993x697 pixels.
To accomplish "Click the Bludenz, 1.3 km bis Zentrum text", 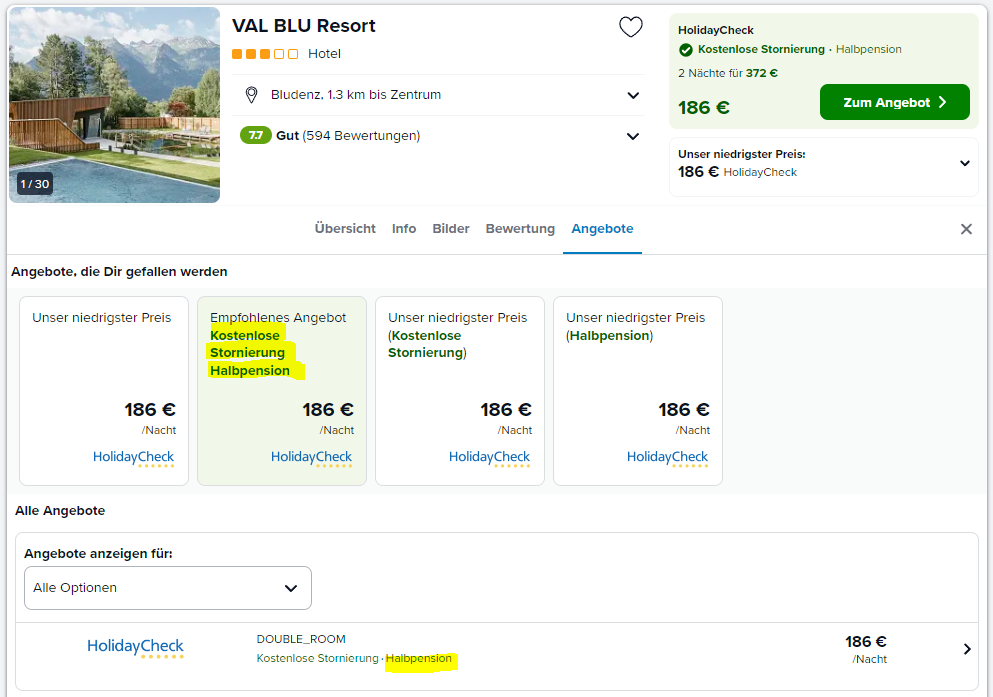I will [x=356, y=95].
